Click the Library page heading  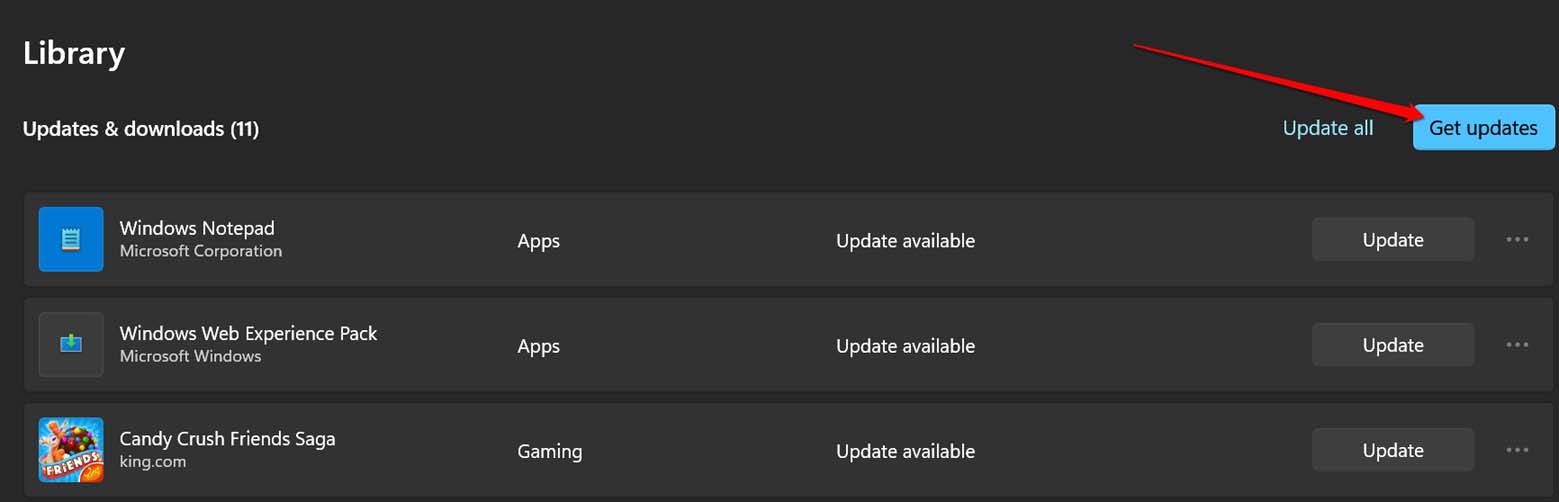coord(74,53)
